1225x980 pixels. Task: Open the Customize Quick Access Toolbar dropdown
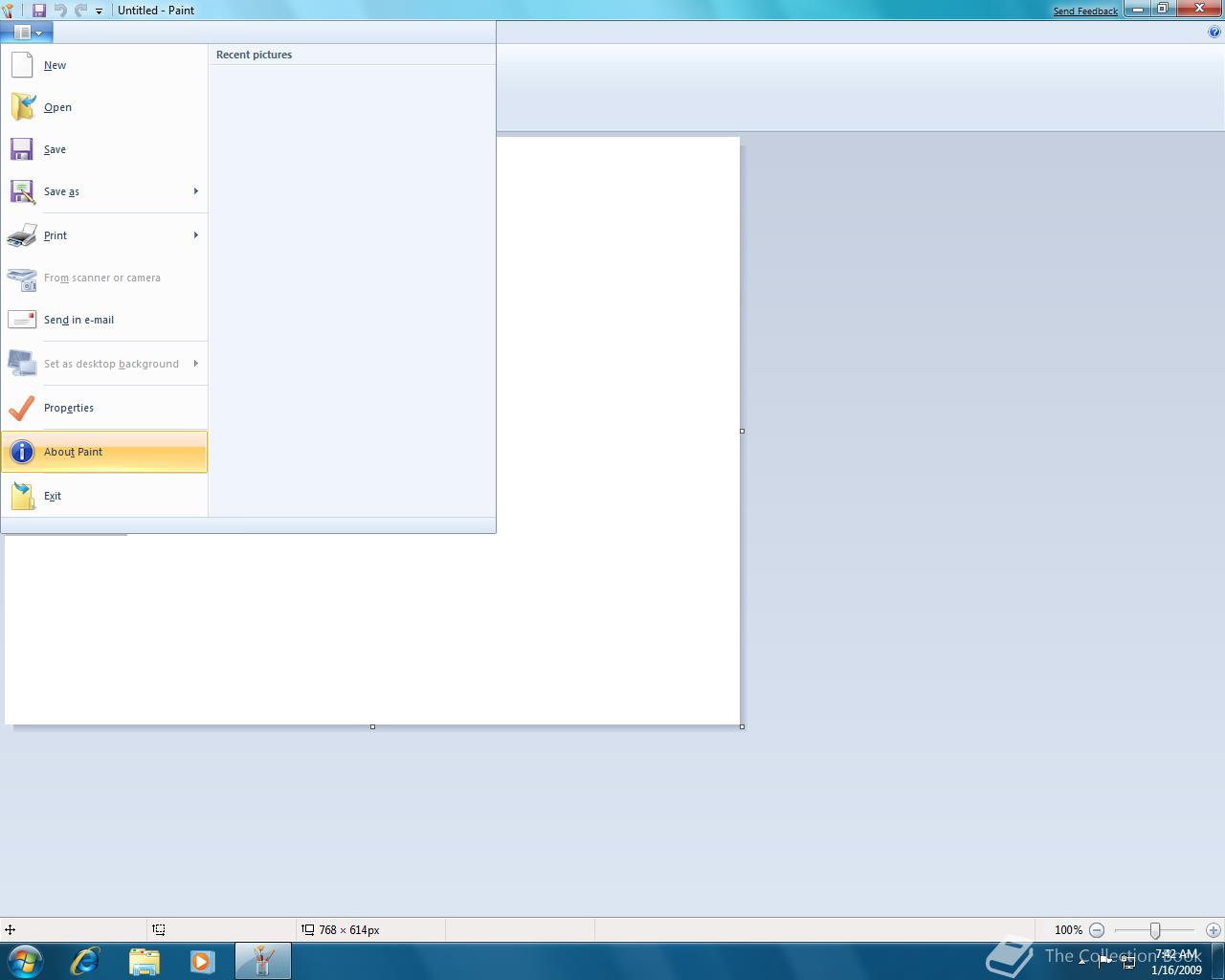[99, 11]
